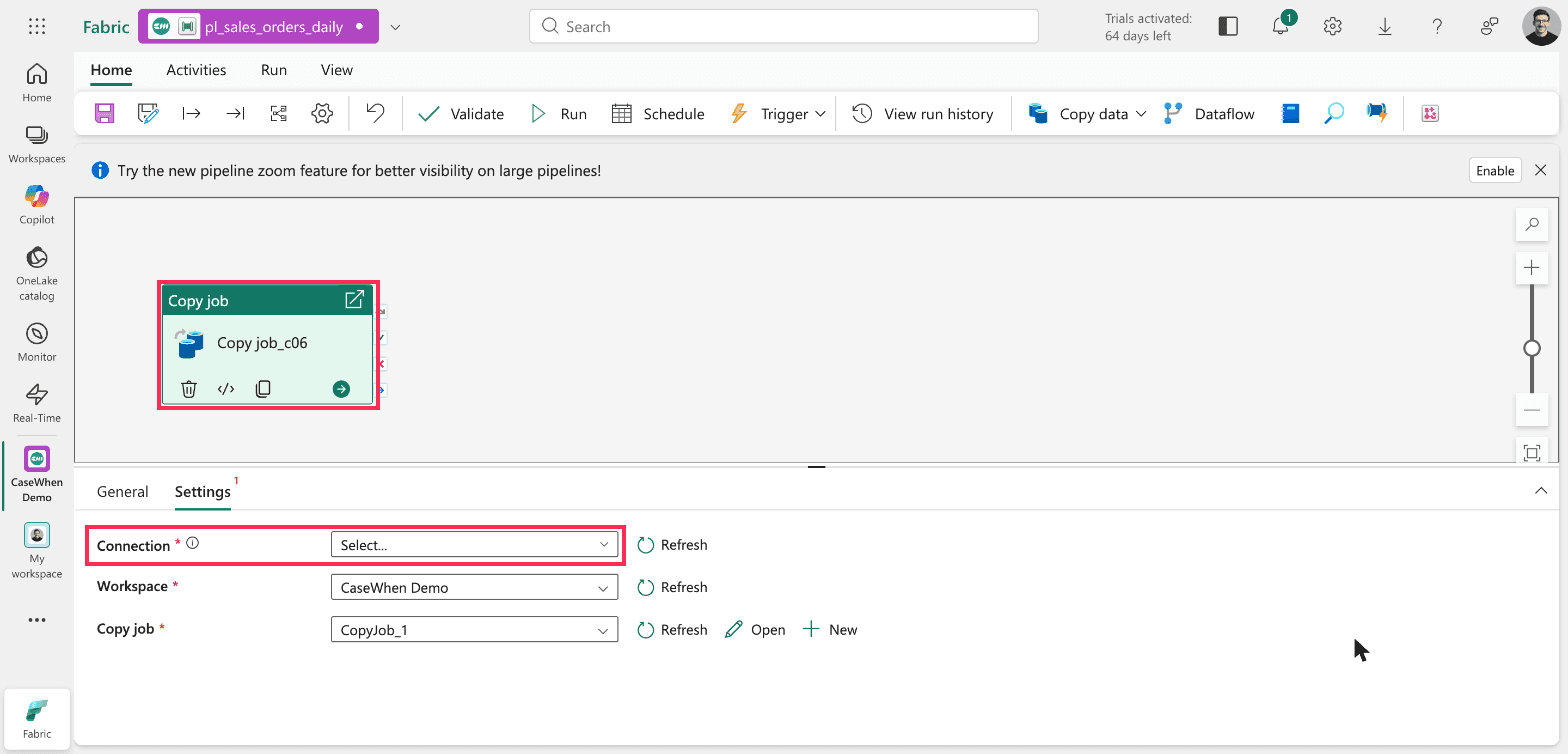Click the canvas search icon

[1531, 226]
